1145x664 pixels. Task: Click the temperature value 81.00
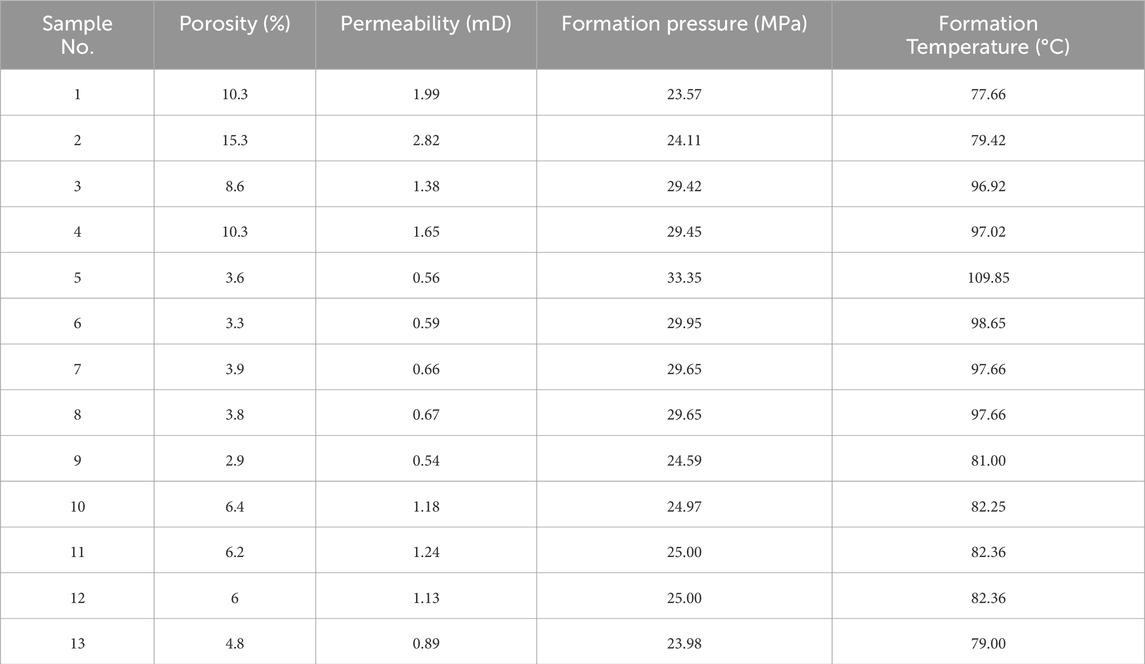coord(988,462)
